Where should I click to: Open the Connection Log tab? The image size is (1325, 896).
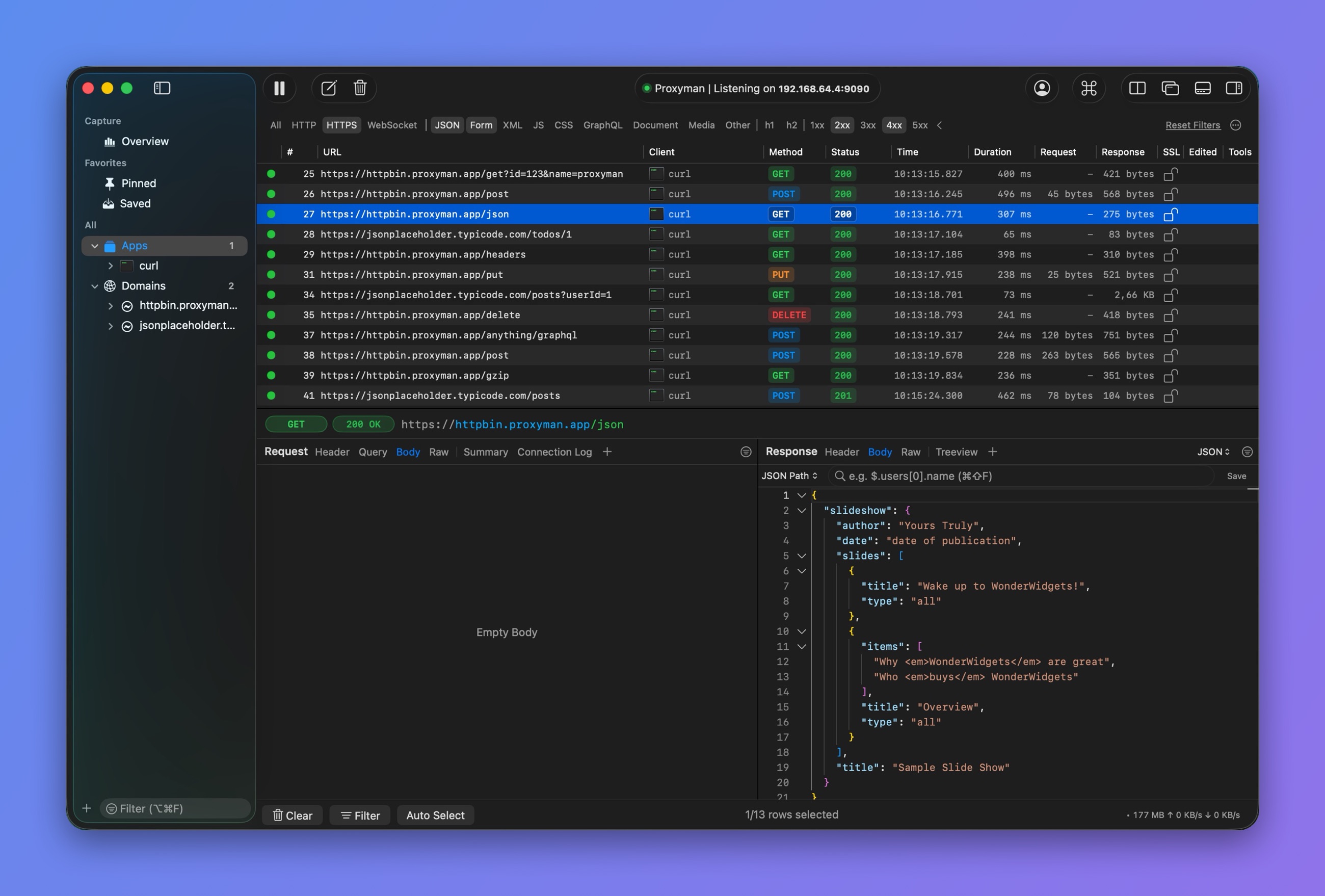554,452
